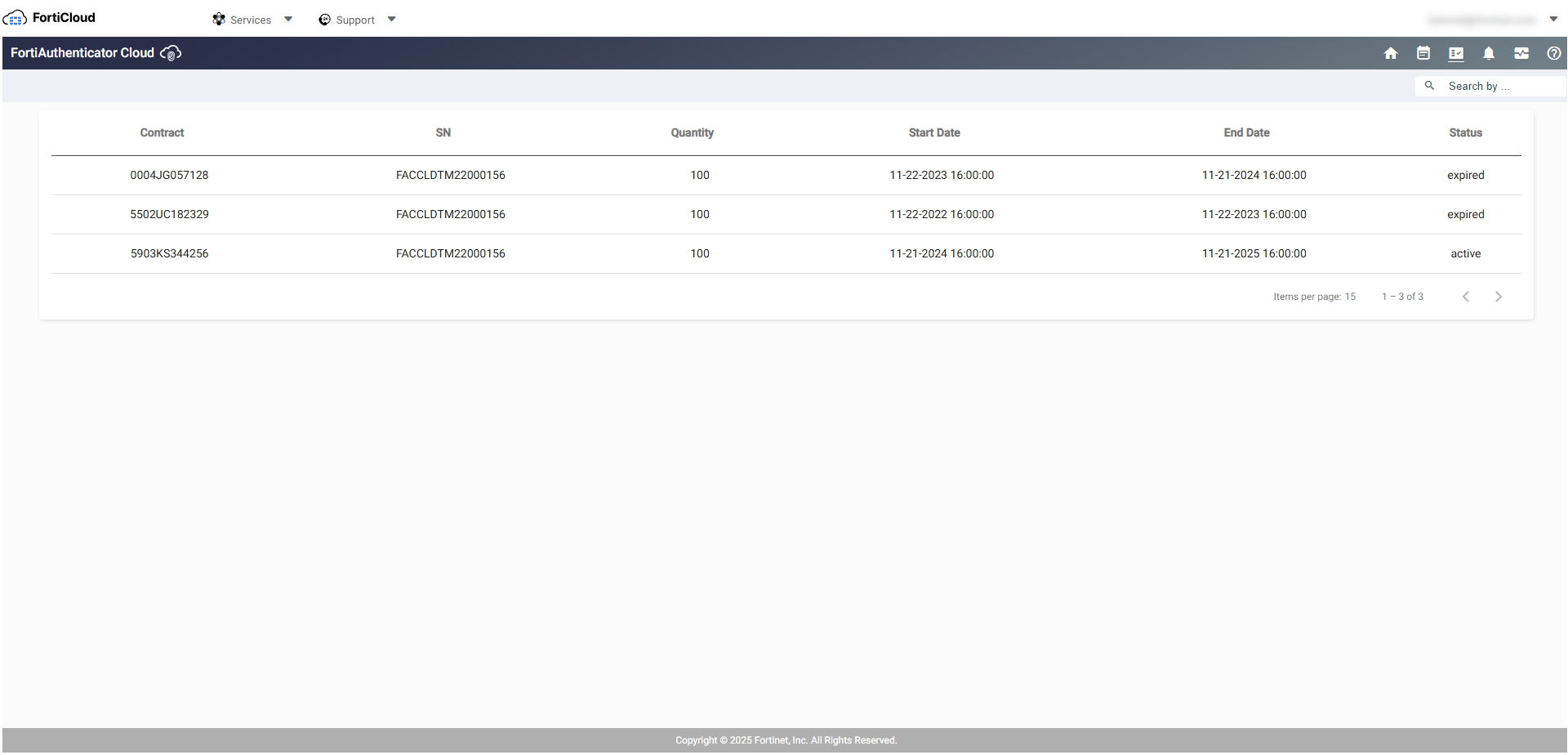Click the expired status of contract 0004JG057128
This screenshot has width=1568, height=755.
coord(1466,175)
